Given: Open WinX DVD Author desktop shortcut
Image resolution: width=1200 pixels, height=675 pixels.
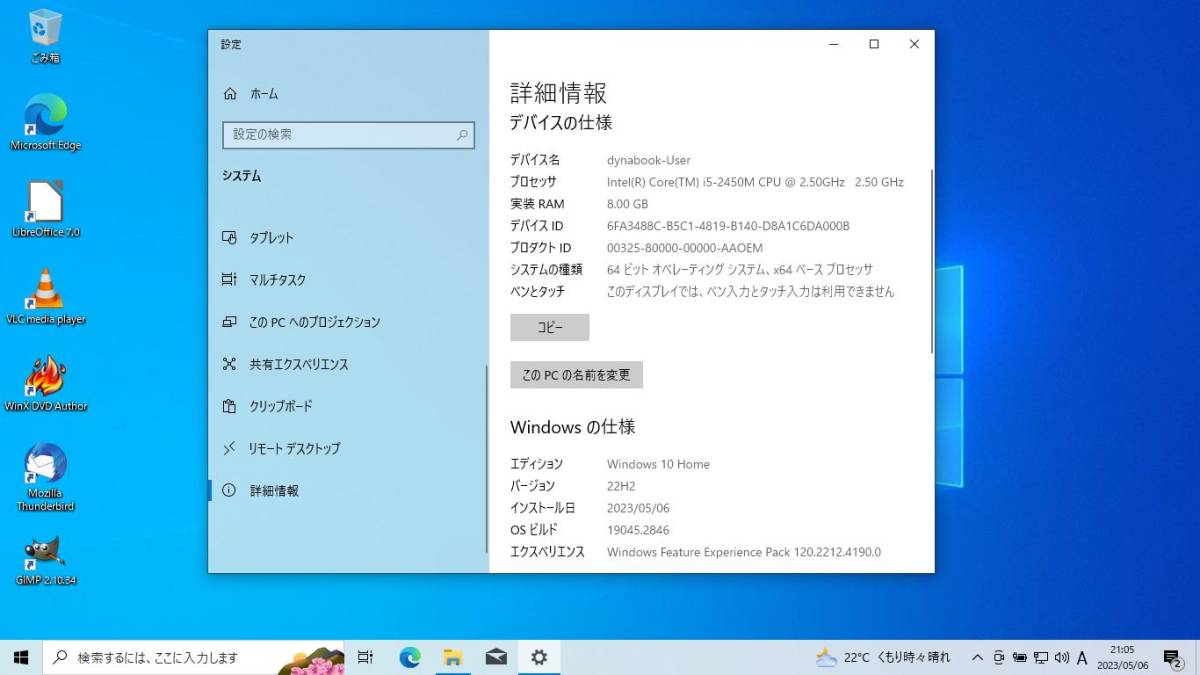Looking at the screenshot, I should pos(45,383).
